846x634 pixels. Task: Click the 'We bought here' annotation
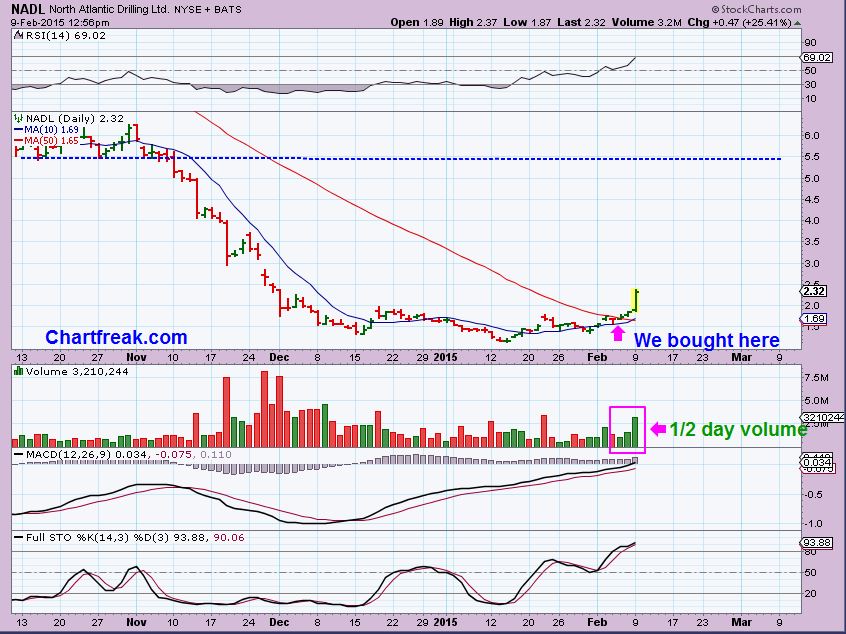pyautogui.click(x=706, y=340)
